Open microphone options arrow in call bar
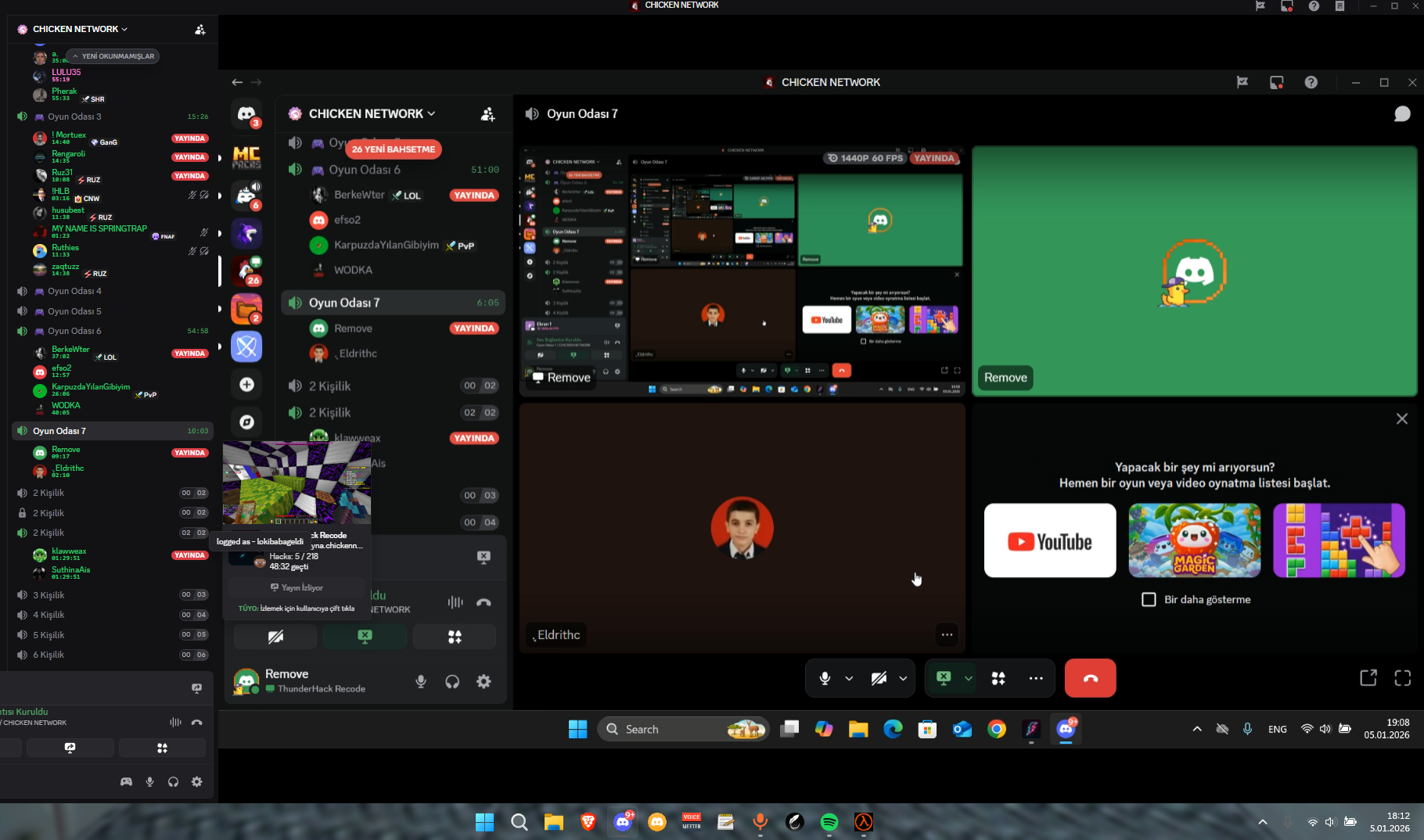Screen dimensions: 1424x840 849,678
